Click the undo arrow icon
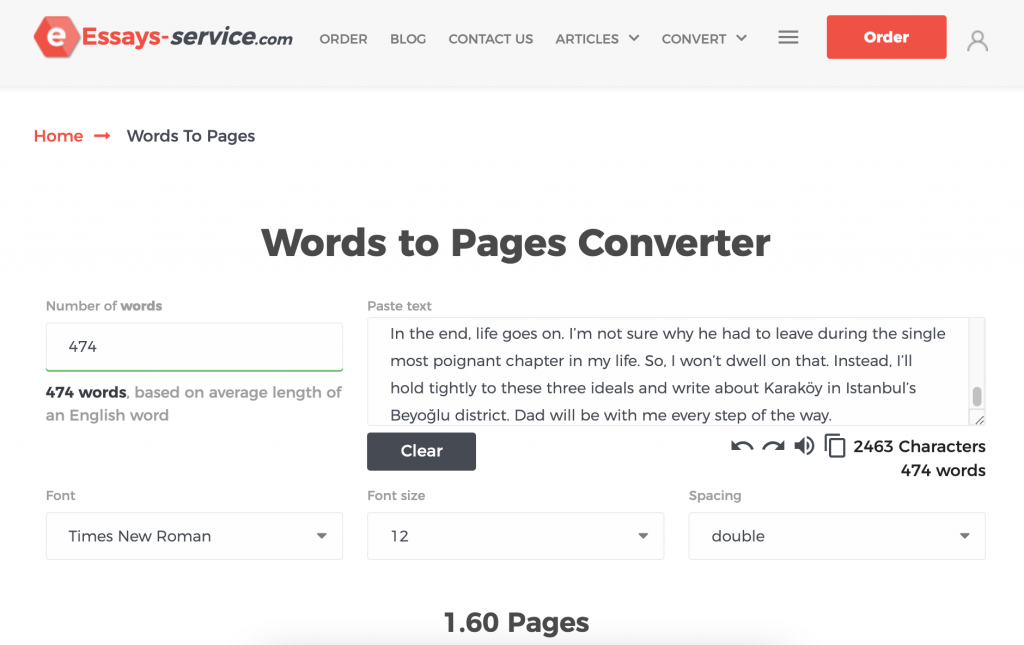Image resolution: width=1024 pixels, height=645 pixels. point(741,445)
